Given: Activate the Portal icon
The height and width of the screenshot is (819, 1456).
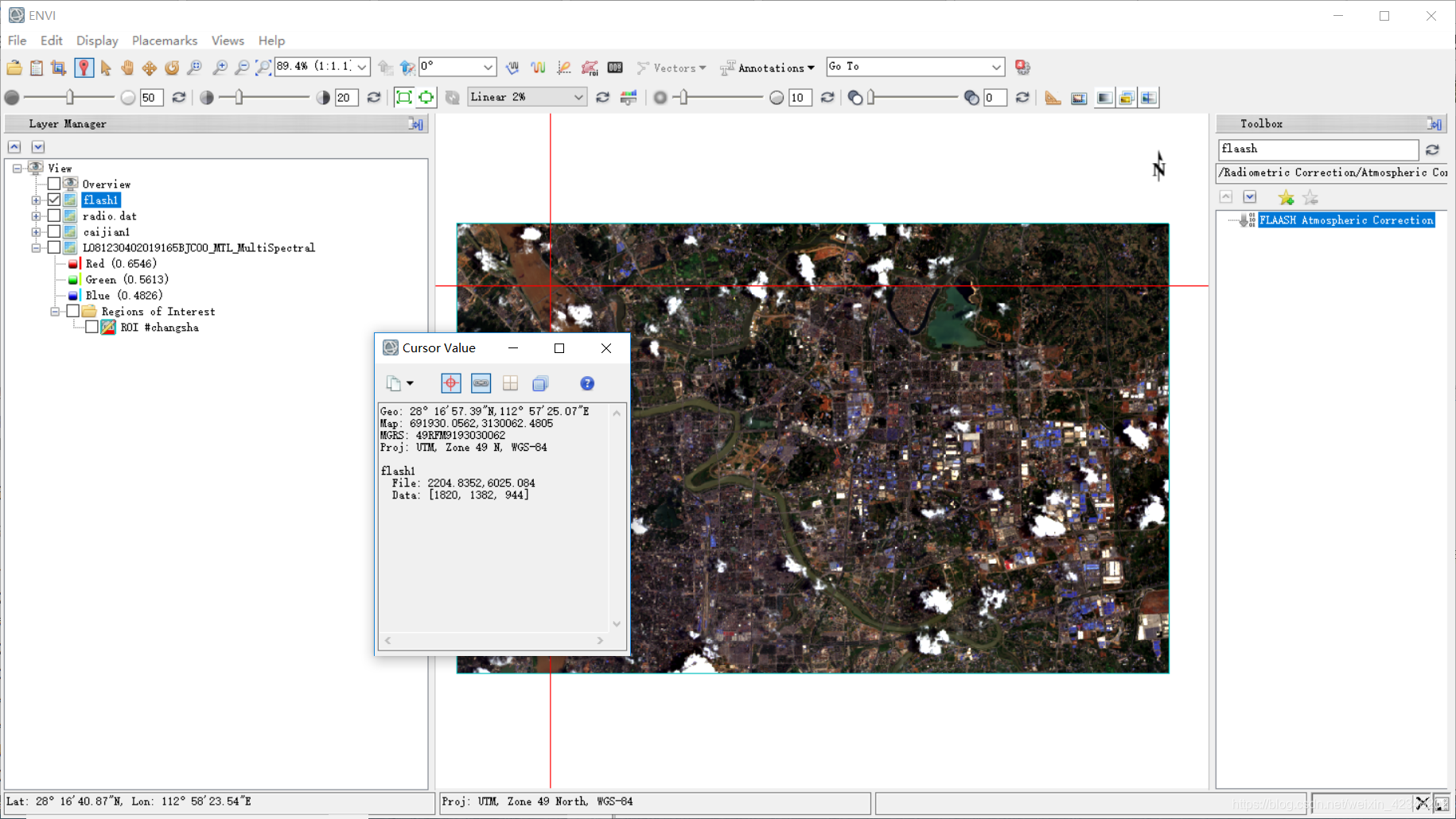Looking at the screenshot, I should [1079, 98].
